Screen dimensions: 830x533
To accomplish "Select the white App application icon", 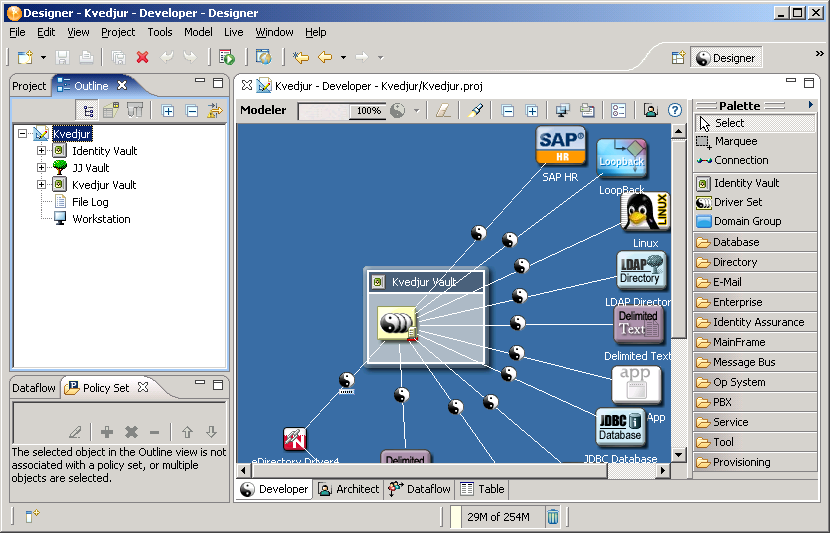I will (x=636, y=385).
